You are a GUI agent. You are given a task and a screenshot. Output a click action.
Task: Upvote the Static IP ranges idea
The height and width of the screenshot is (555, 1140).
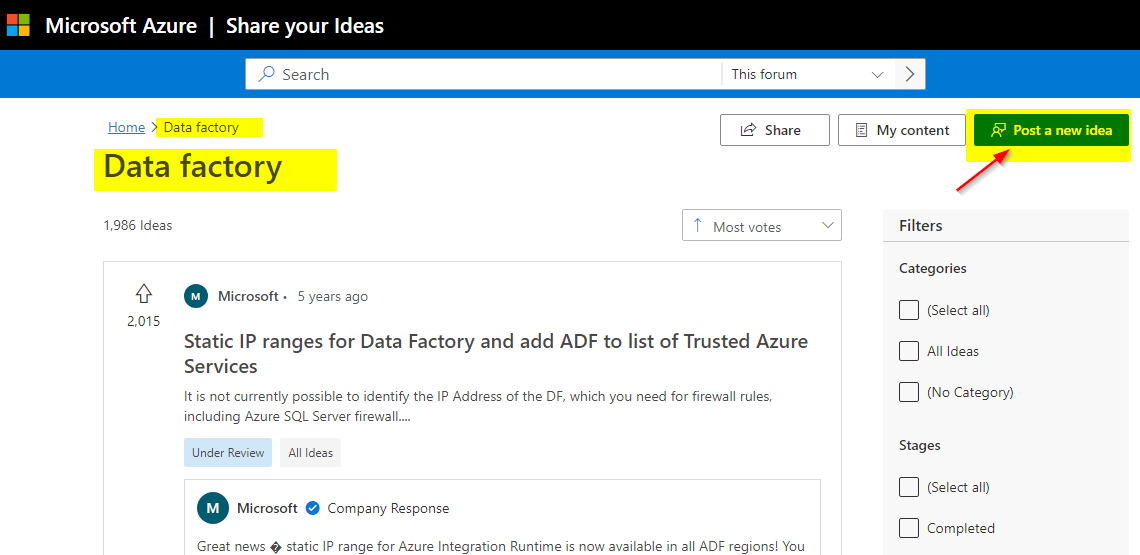coord(144,294)
